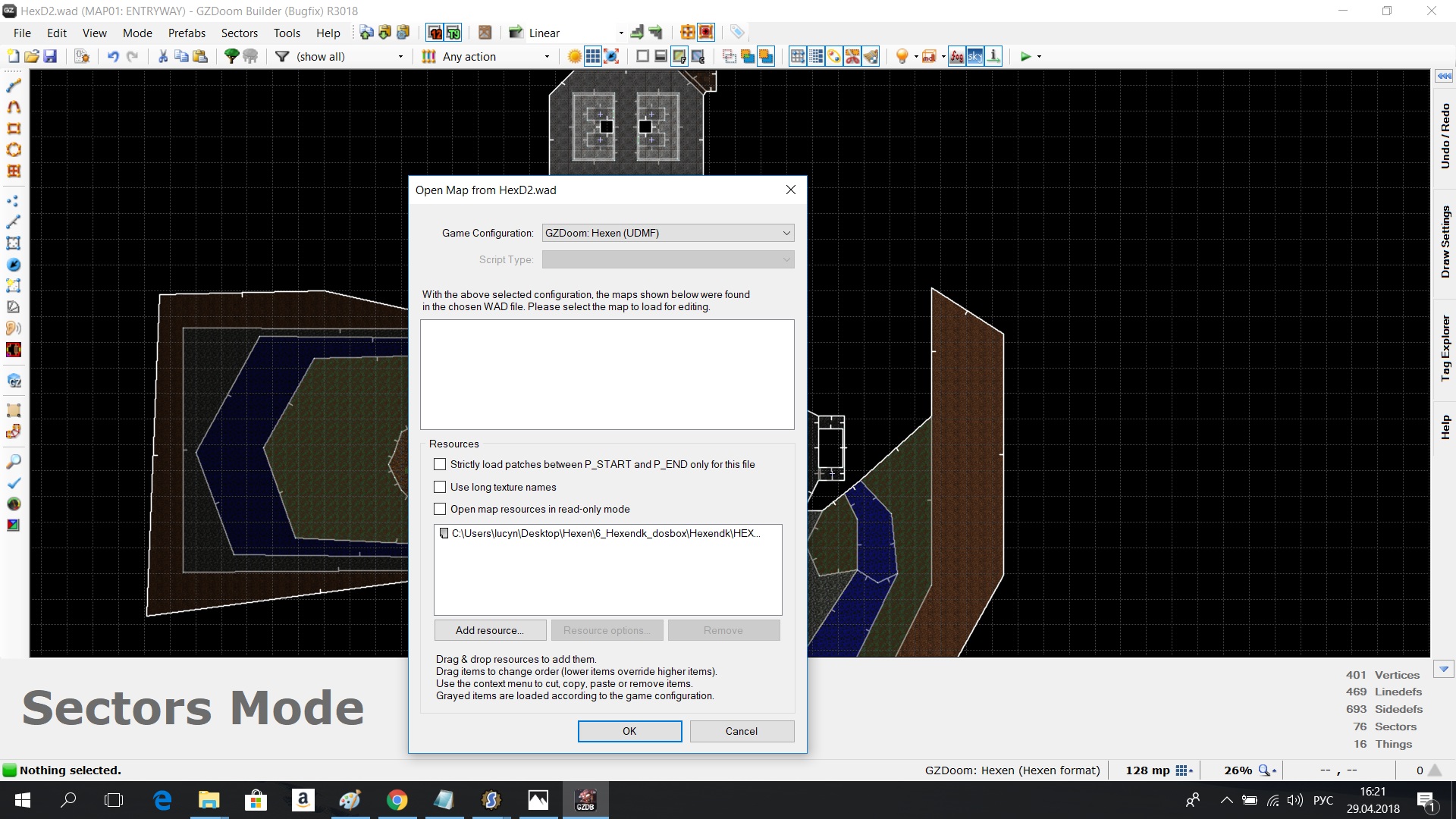Open the disabled Script Type dropdown

pyautogui.click(x=668, y=259)
